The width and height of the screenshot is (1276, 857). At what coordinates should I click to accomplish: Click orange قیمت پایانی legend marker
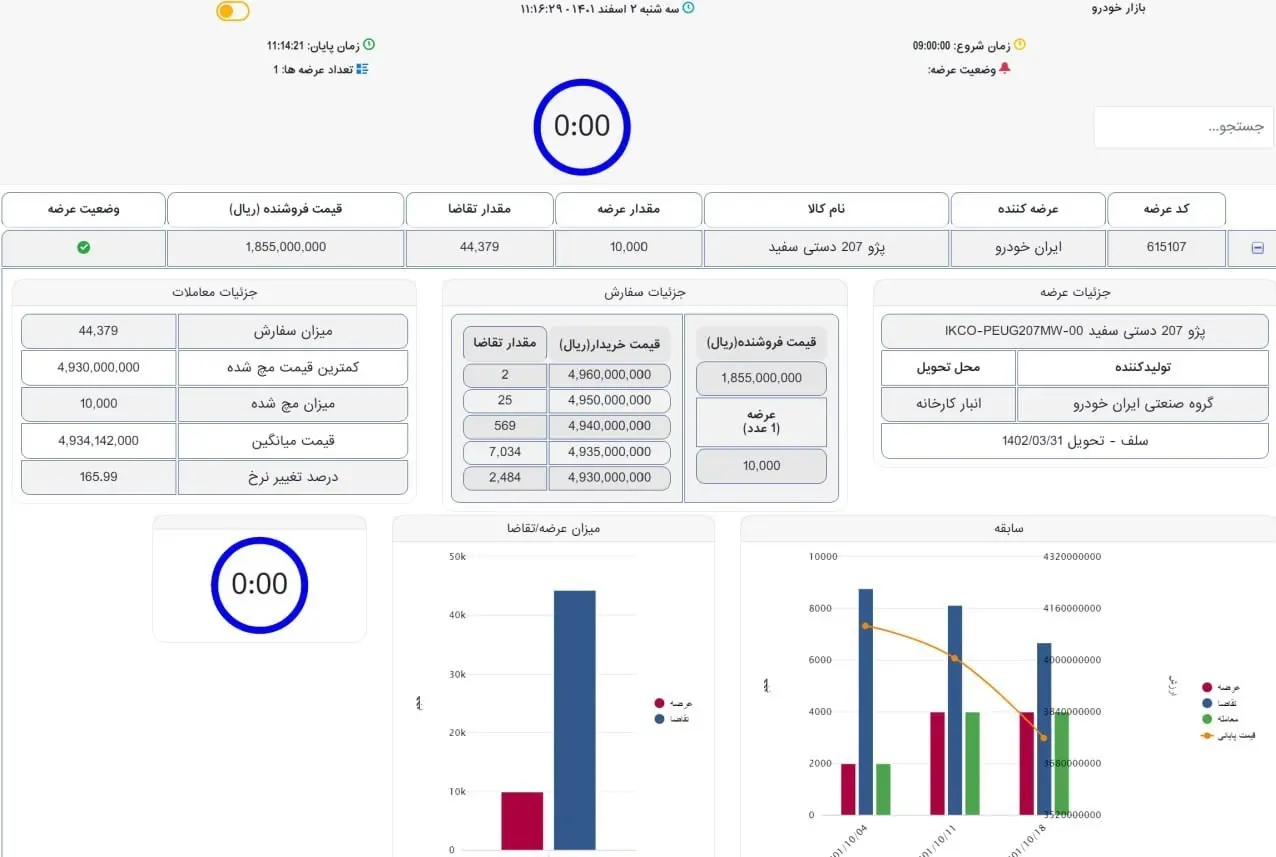(x=1207, y=735)
